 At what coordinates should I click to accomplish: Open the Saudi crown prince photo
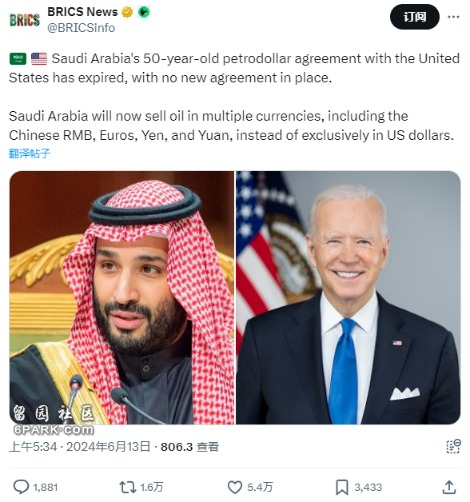[x=122, y=297]
